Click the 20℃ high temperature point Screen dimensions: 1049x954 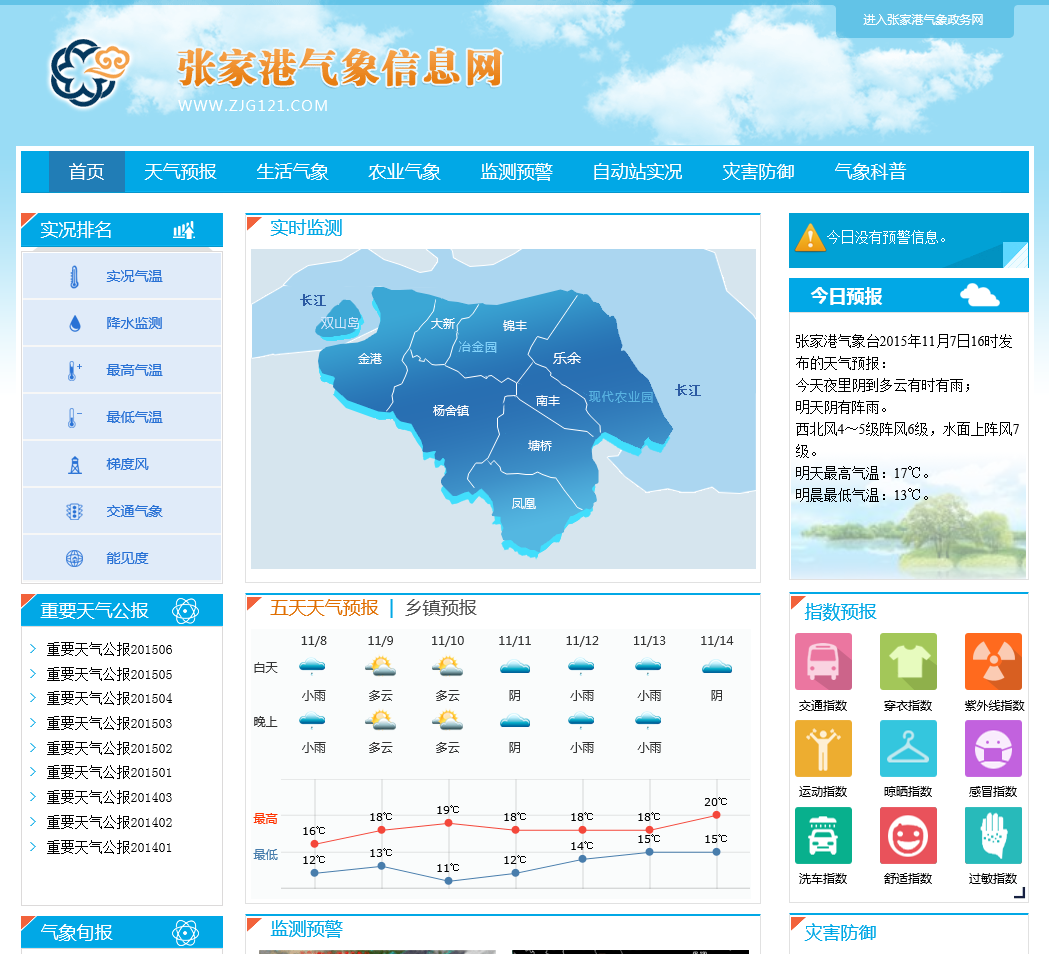(x=716, y=815)
